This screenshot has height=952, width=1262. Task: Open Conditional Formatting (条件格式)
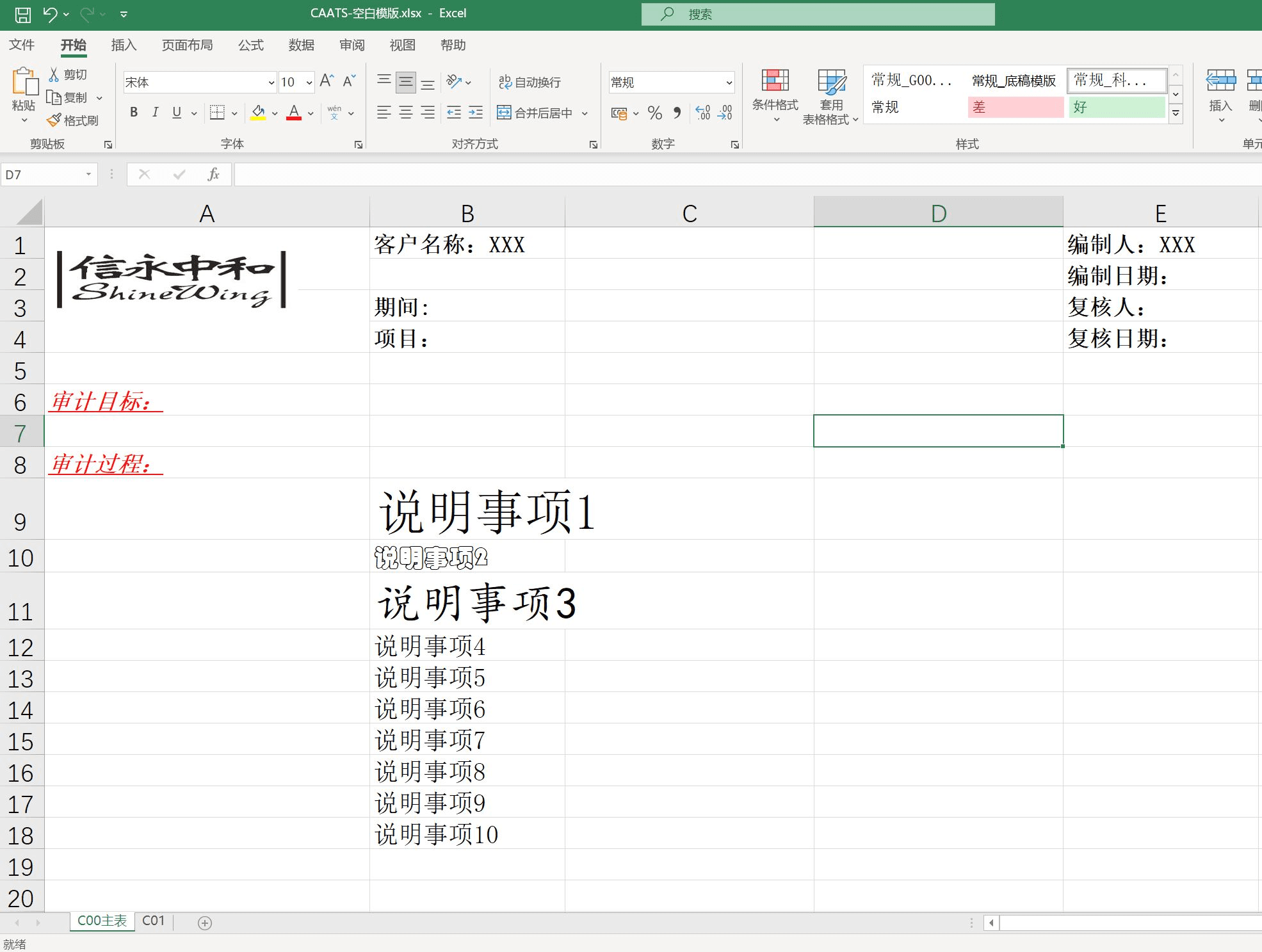[775, 95]
